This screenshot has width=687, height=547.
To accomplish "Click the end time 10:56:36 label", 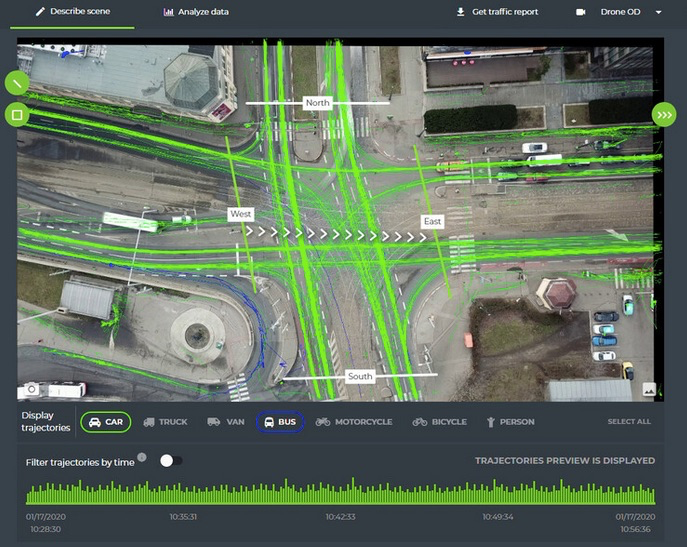I will pyautogui.click(x=635, y=529).
